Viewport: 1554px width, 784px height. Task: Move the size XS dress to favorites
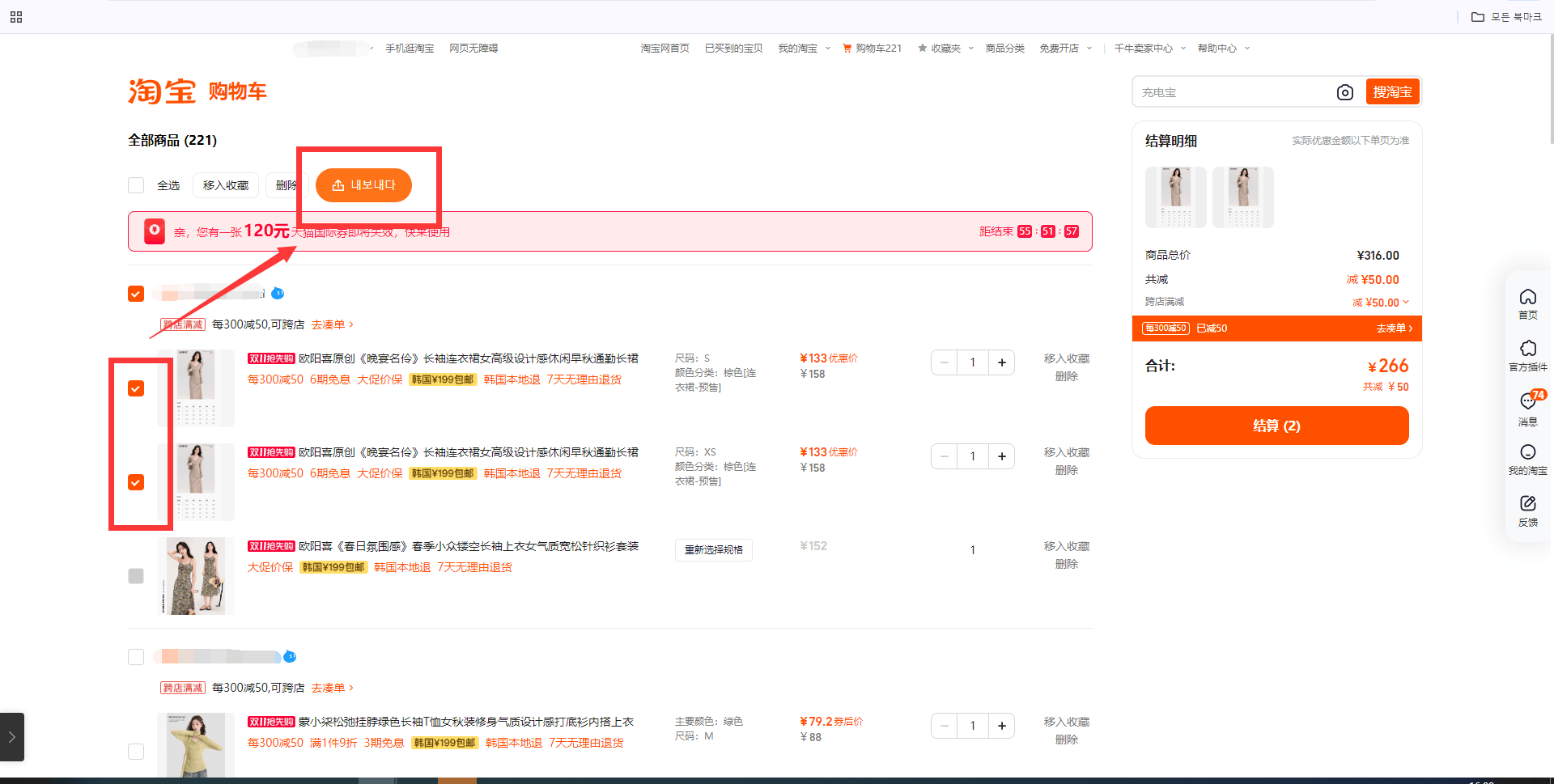click(x=1067, y=452)
